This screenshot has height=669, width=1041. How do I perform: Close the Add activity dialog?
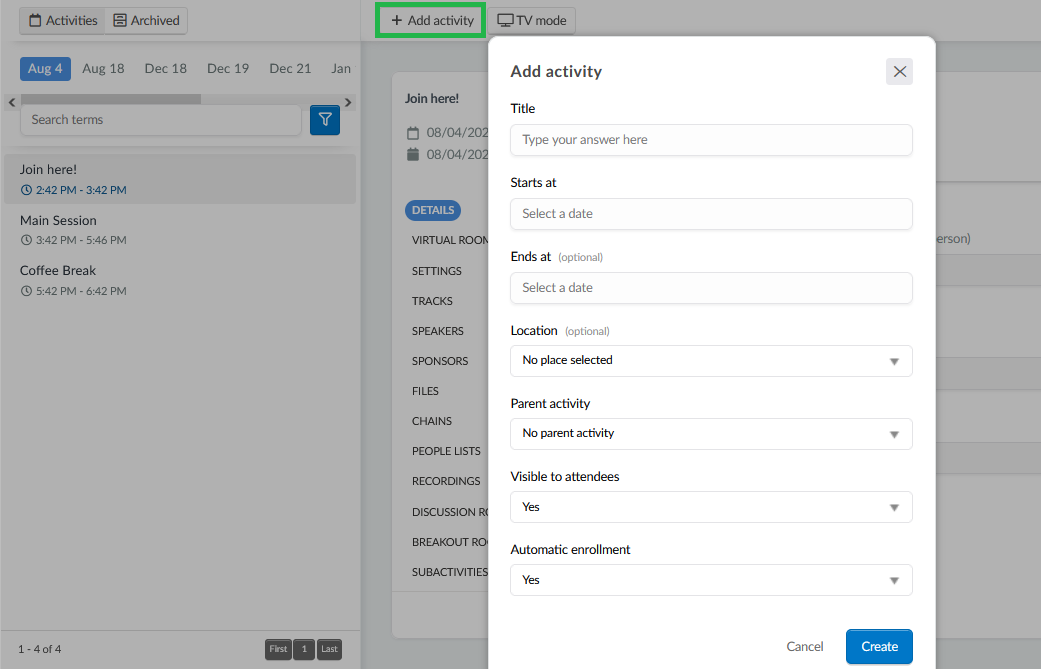click(x=899, y=72)
